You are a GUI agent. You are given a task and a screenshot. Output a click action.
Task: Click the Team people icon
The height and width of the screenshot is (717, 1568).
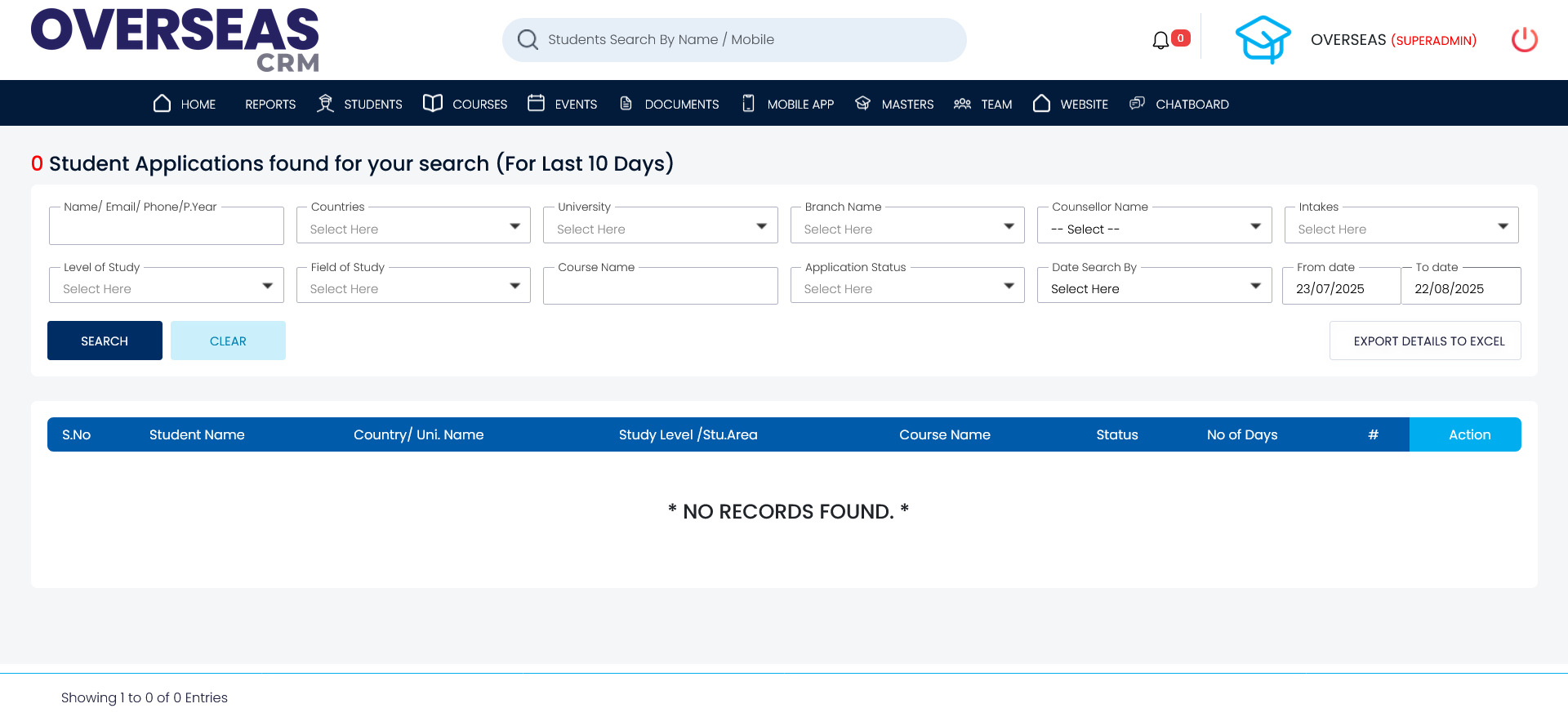click(x=962, y=104)
